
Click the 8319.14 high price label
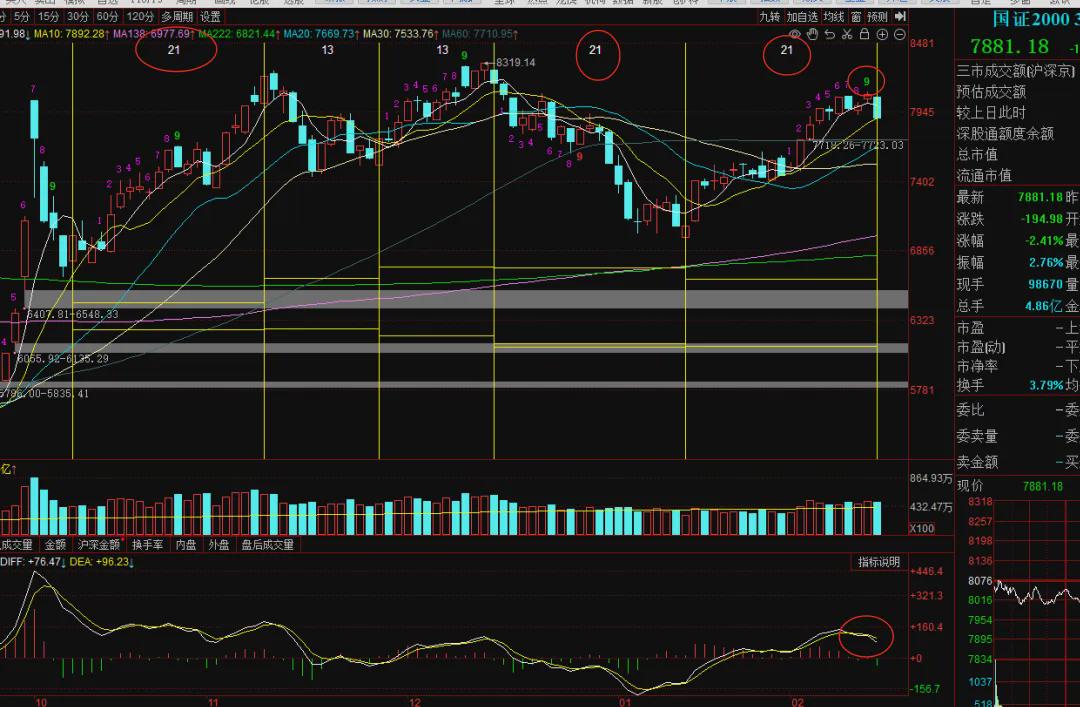515,63
